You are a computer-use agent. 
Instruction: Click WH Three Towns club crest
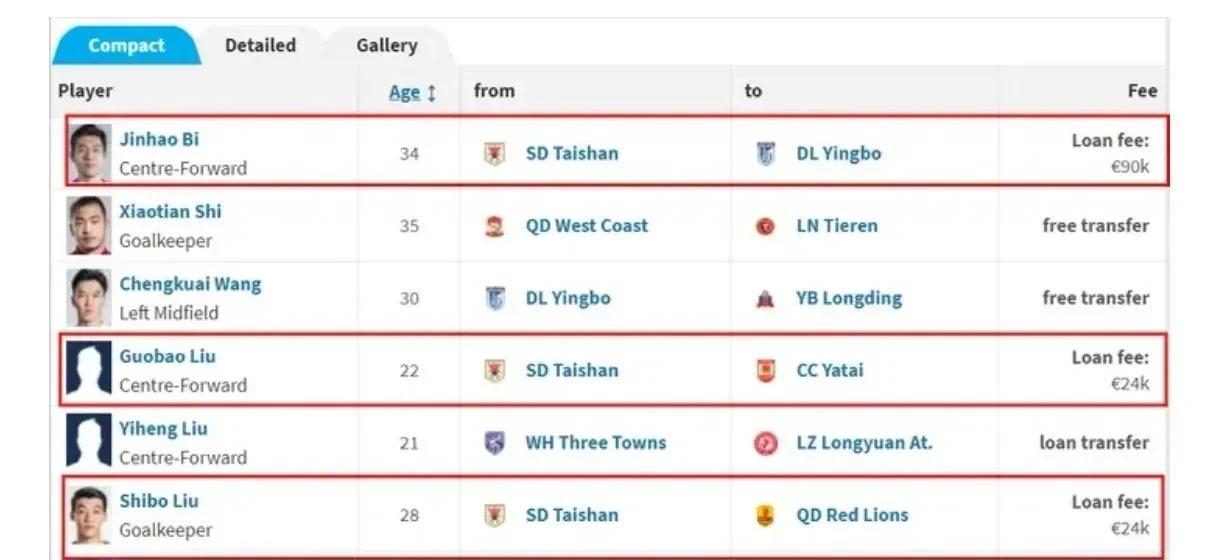[x=494, y=443]
